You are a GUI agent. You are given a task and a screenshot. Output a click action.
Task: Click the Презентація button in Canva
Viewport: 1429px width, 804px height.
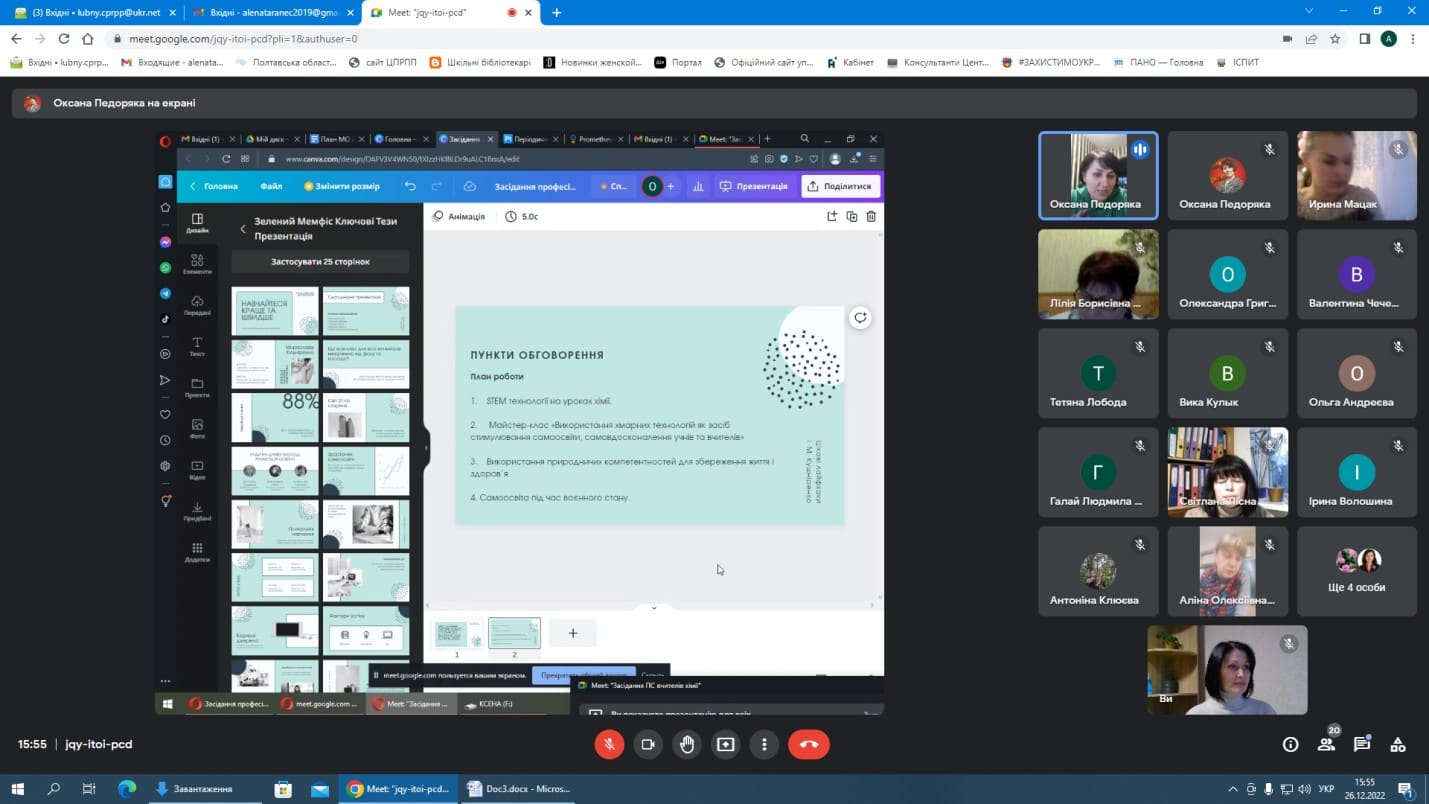pos(754,186)
